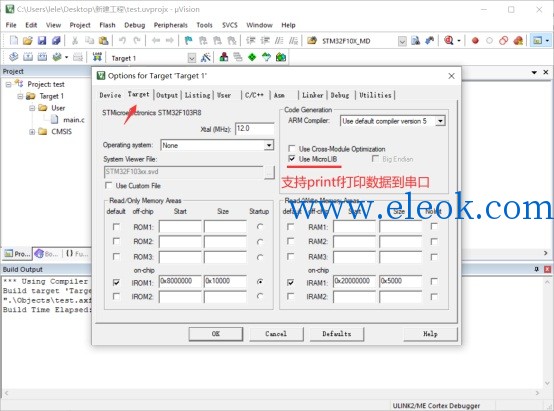The height and width of the screenshot is (411, 554).
Task: Click the Load/Download to flash icon
Action: click(97, 57)
